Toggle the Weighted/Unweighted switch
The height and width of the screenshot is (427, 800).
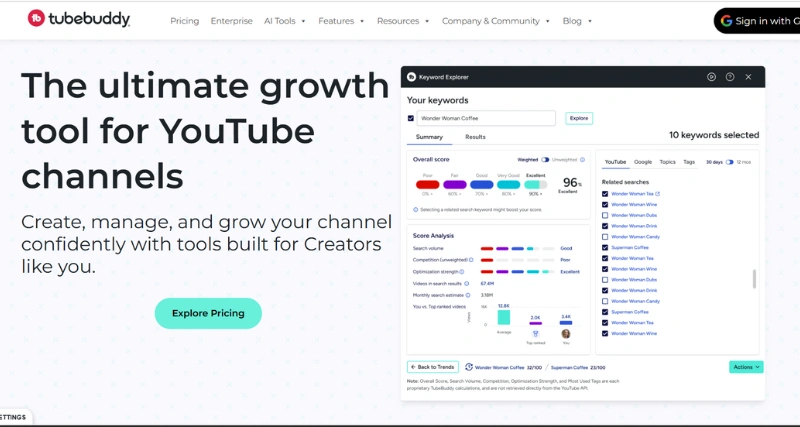[x=545, y=160]
